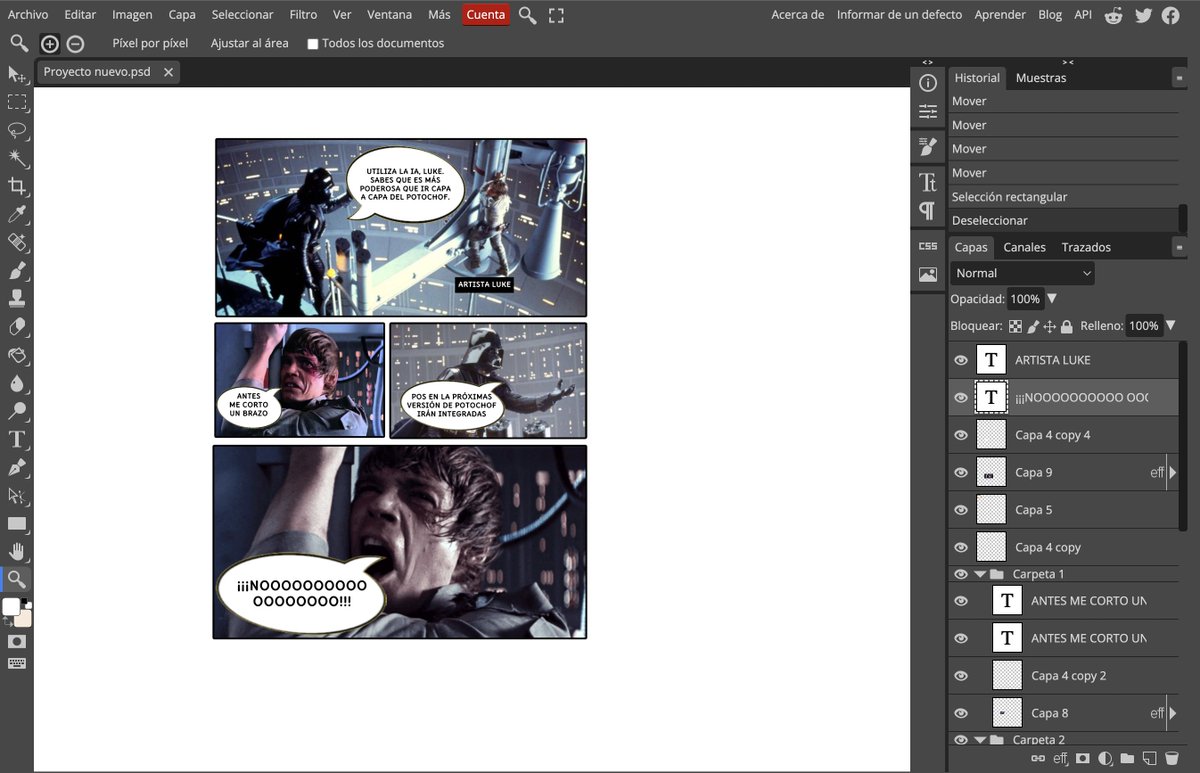Add layer mask icon in Layers panel

pos(1083,759)
